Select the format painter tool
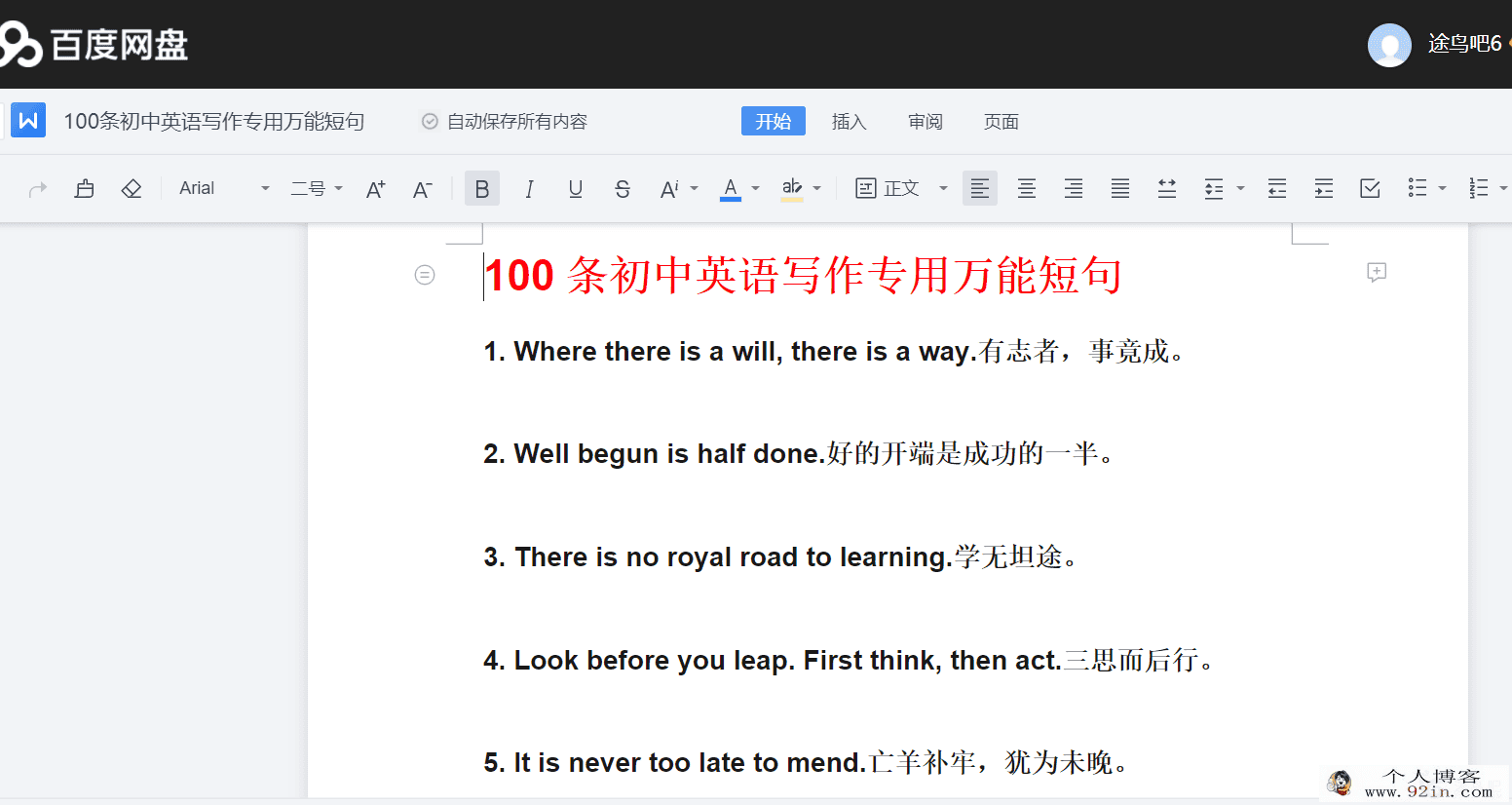Screen dimensions: 1512x805 85,189
